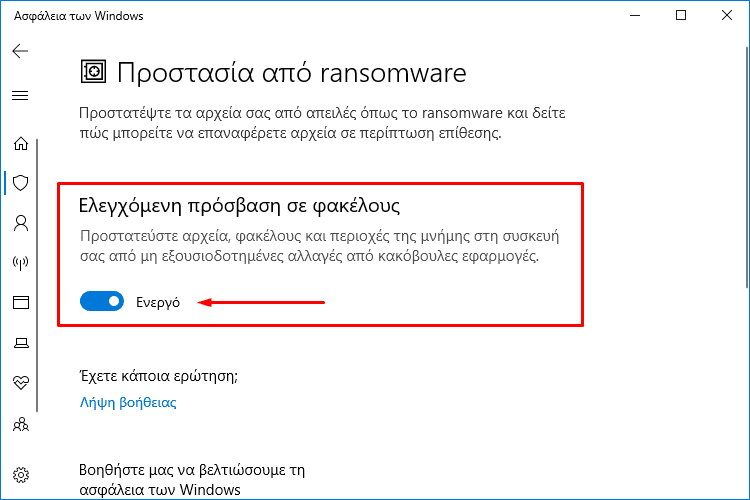This screenshot has width=750, height=500.
Task: Maximize the Windows Security window
Action: [x=681, y=15]
